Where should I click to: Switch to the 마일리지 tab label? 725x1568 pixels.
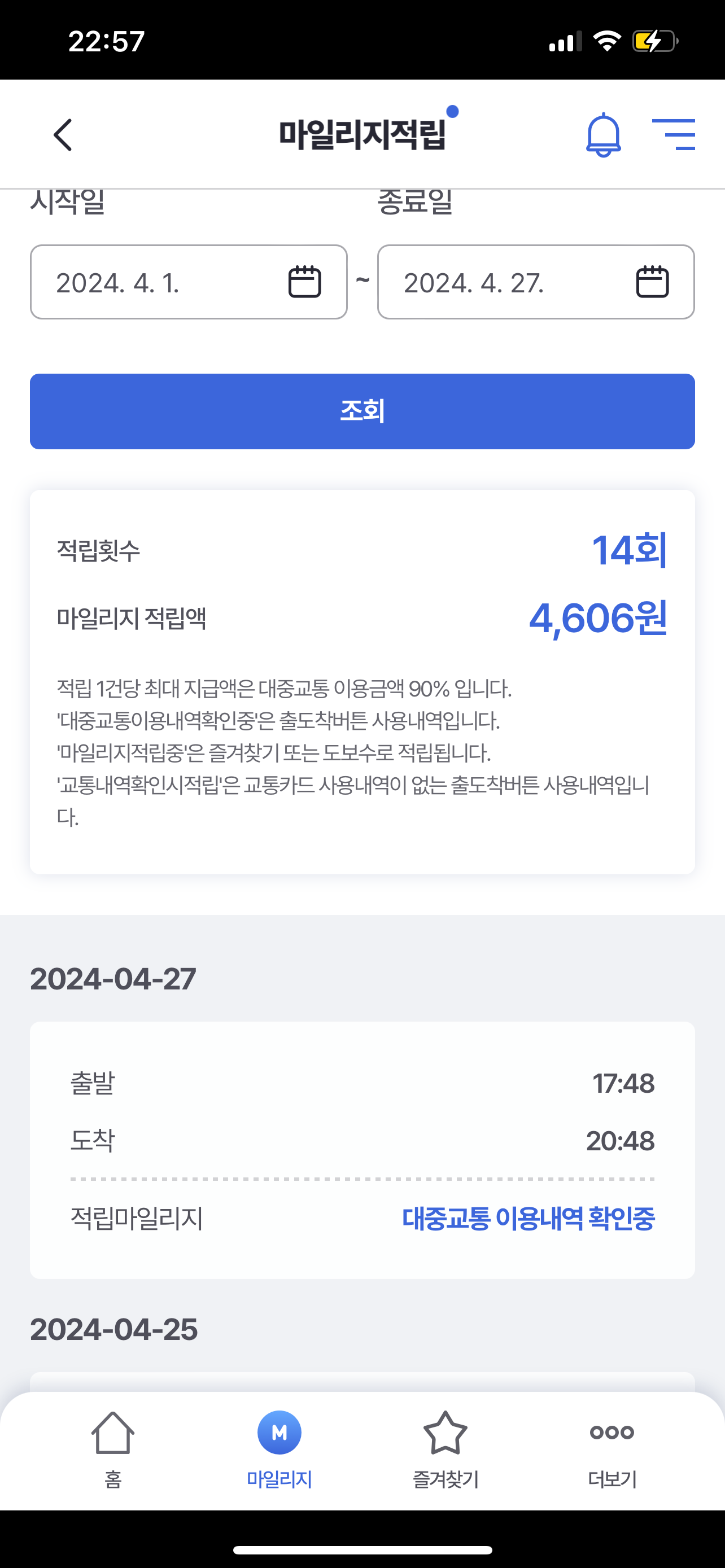click(279, 1479)
